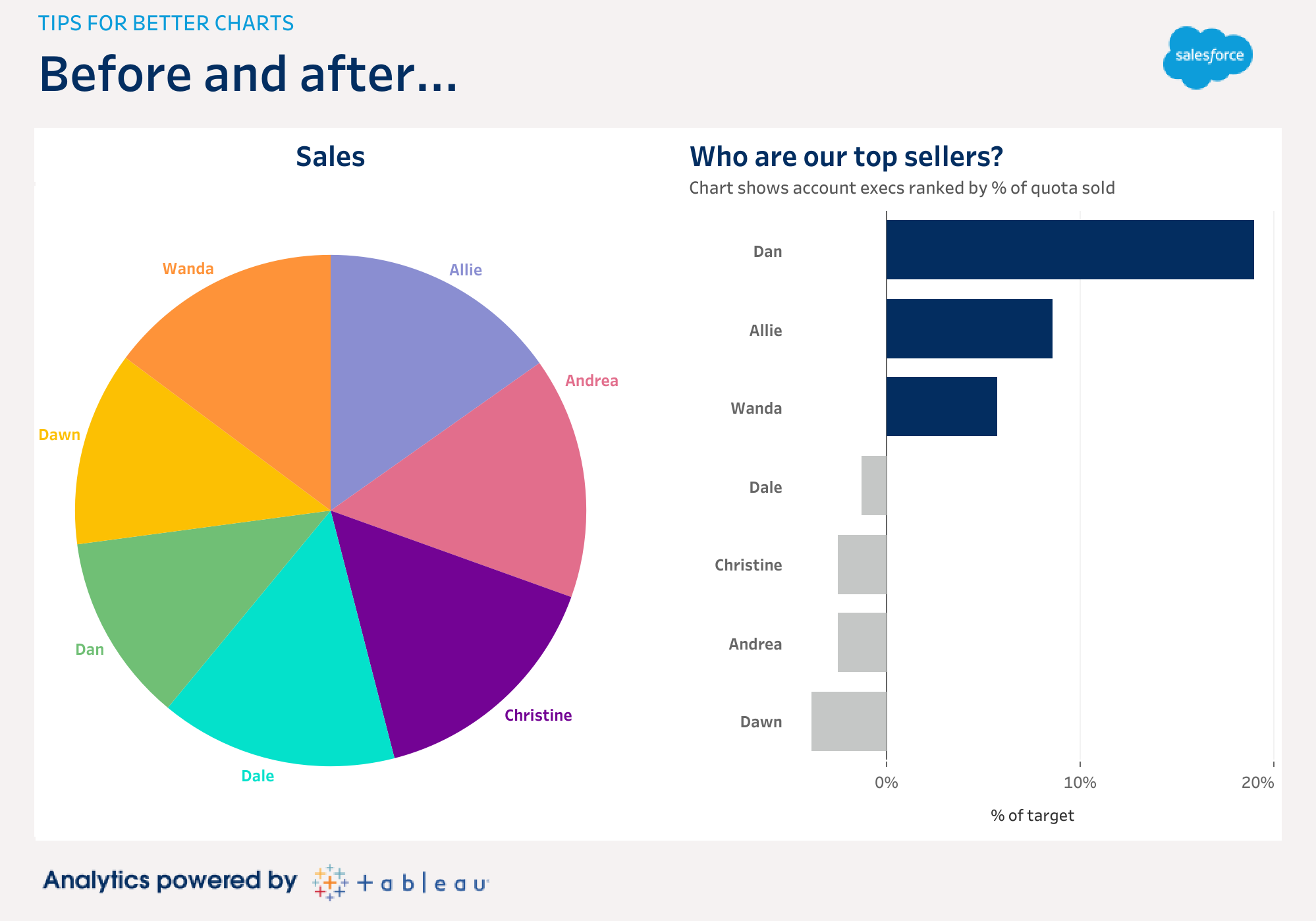Click the Salesforce cloud logo
The image size is (1316, 921).
1208,57
